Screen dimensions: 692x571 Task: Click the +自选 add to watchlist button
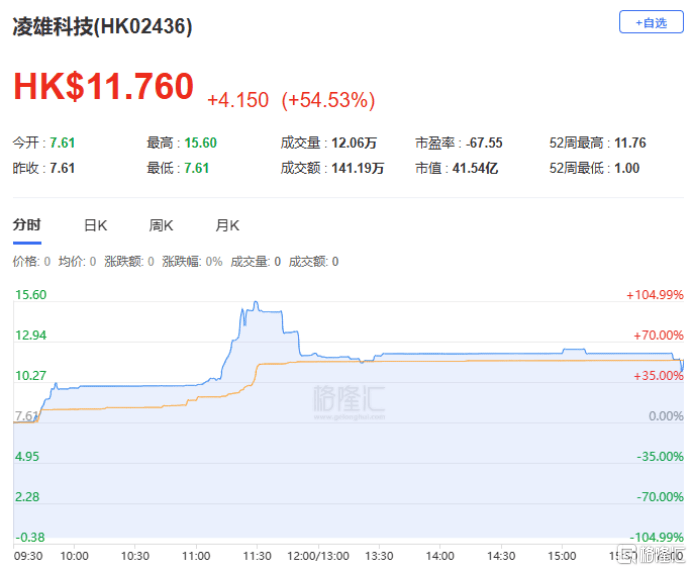651,22
